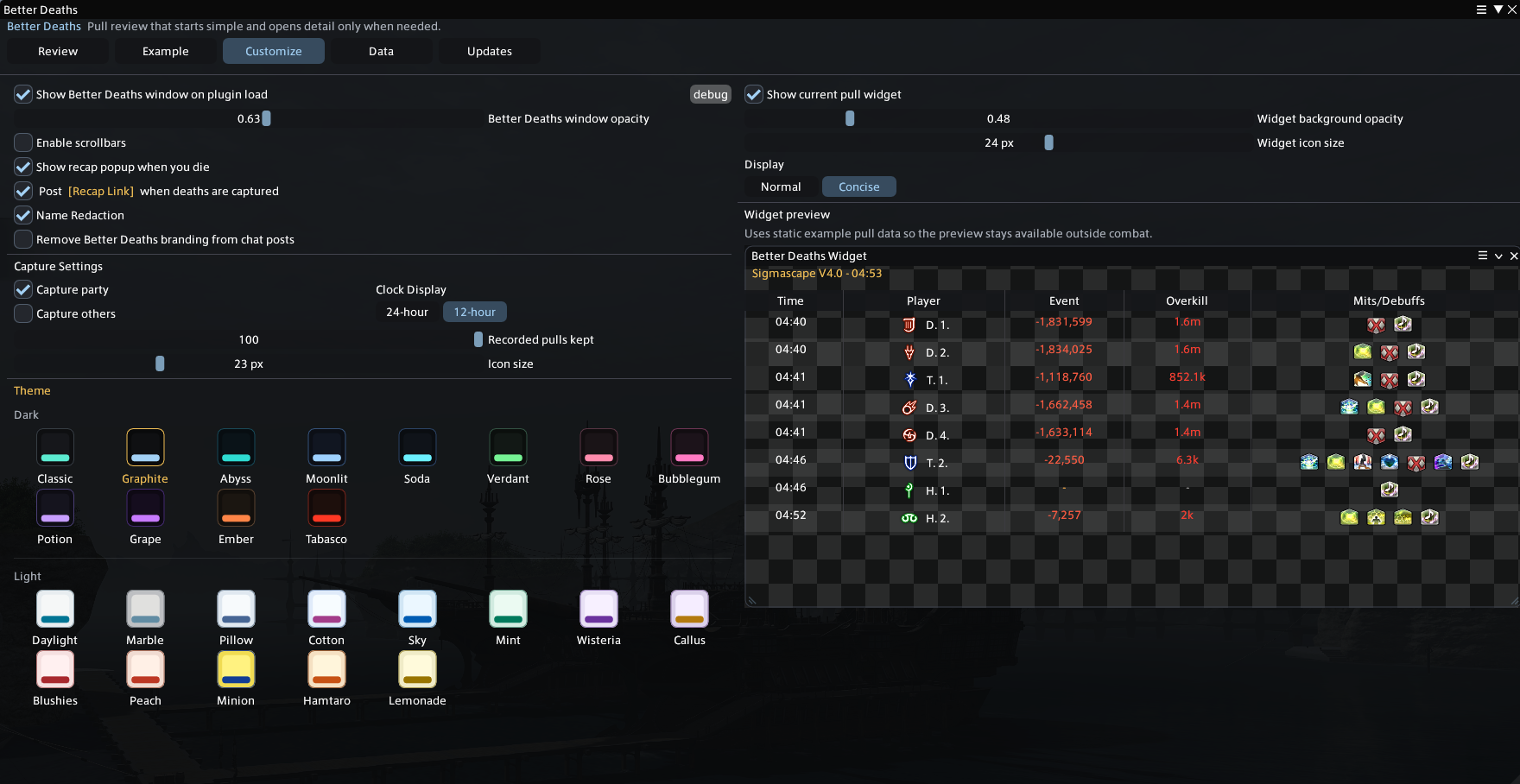This screenshot has width=1520, height=784.
Task: Pick the Bubblegum theme swatch
Action: tap(689, 447)
